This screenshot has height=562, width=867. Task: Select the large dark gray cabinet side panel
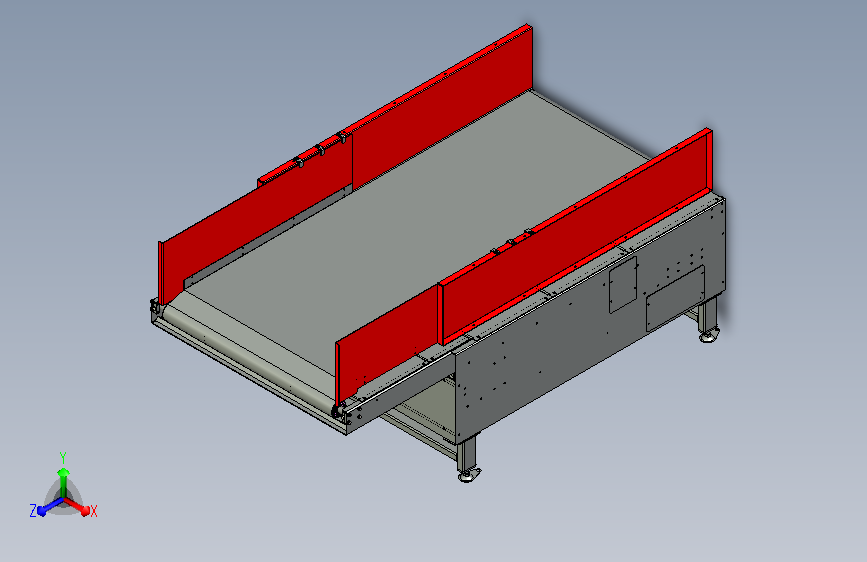point(589,322)
